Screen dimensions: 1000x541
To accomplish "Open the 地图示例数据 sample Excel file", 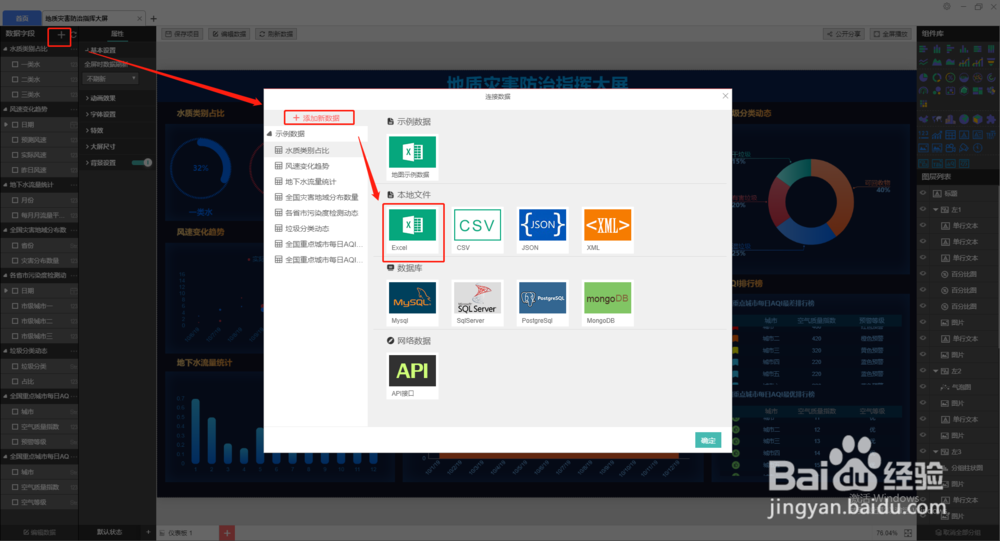I will pyautogui.click(x=412, y=158).
